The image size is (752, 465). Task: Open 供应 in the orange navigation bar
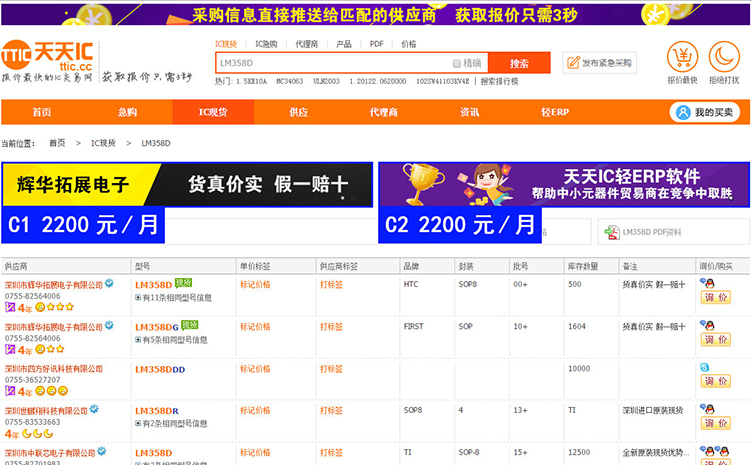coord(298,112)
